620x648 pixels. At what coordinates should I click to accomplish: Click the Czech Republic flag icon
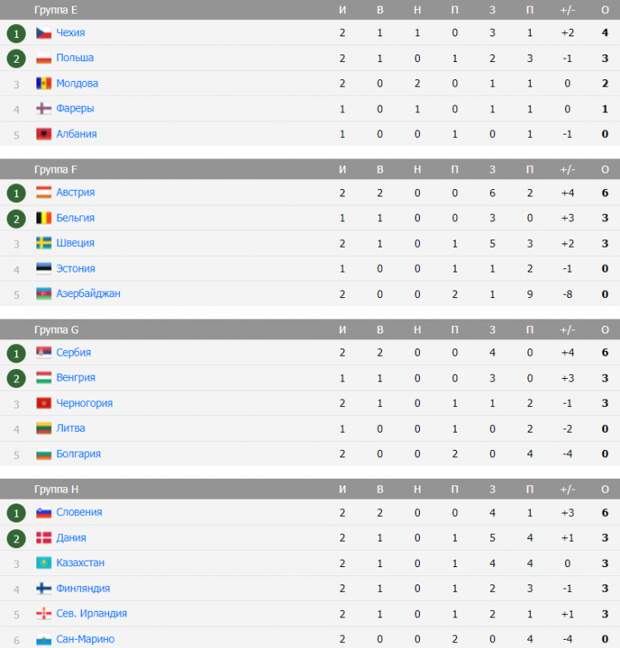click(44, 33)
